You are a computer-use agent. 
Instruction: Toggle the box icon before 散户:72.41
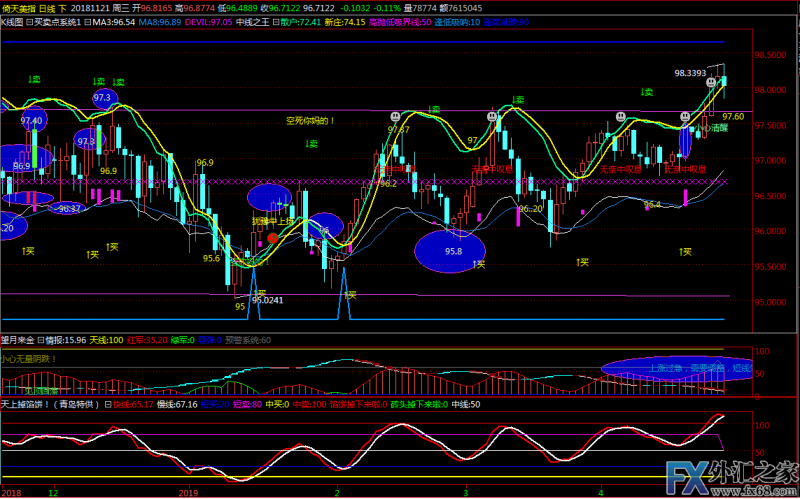276,22
